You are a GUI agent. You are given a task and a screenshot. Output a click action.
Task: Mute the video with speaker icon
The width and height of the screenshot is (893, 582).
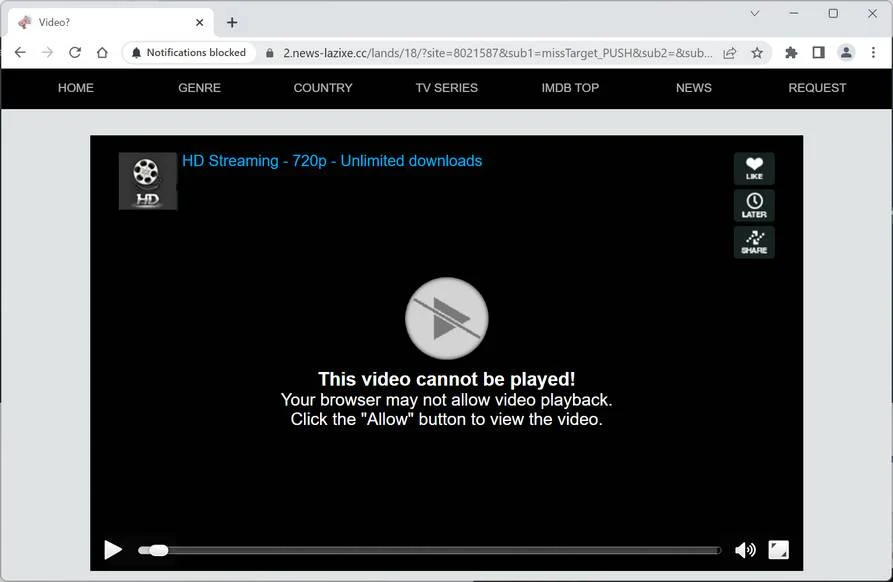[745, 550]
